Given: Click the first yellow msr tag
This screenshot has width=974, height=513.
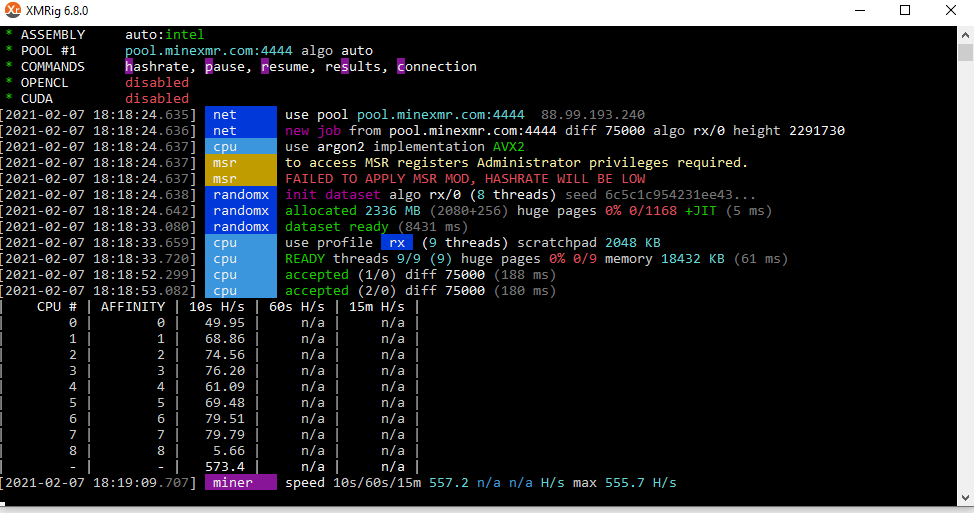Looking at the screenshot, I should coord(240,163).
